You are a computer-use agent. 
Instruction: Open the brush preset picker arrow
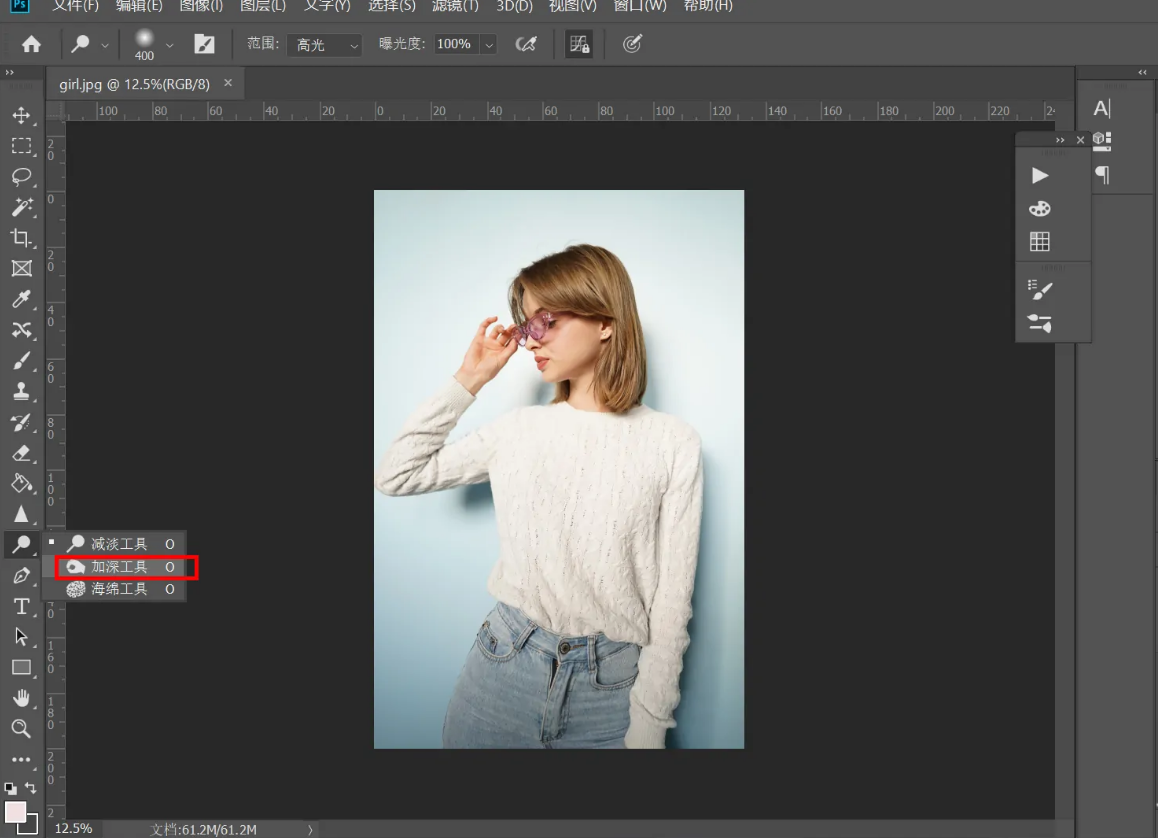(169, 45)
